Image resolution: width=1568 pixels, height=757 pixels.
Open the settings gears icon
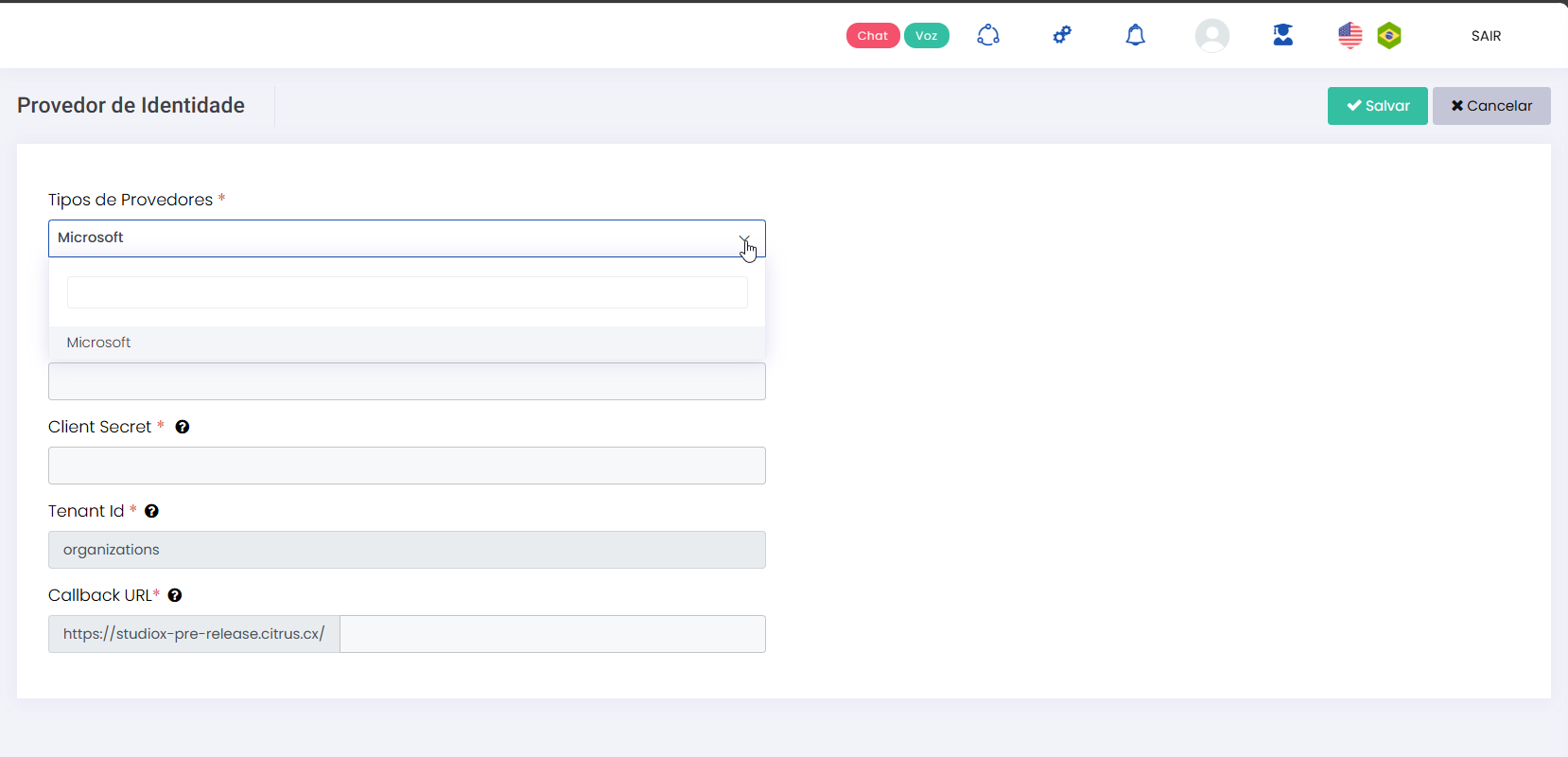(1062, 36)
